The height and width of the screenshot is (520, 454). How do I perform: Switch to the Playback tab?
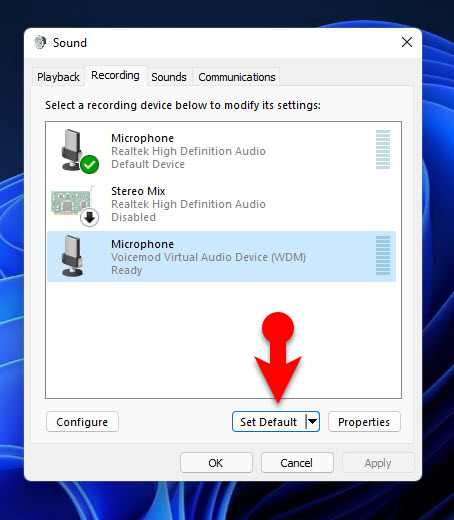58,77
